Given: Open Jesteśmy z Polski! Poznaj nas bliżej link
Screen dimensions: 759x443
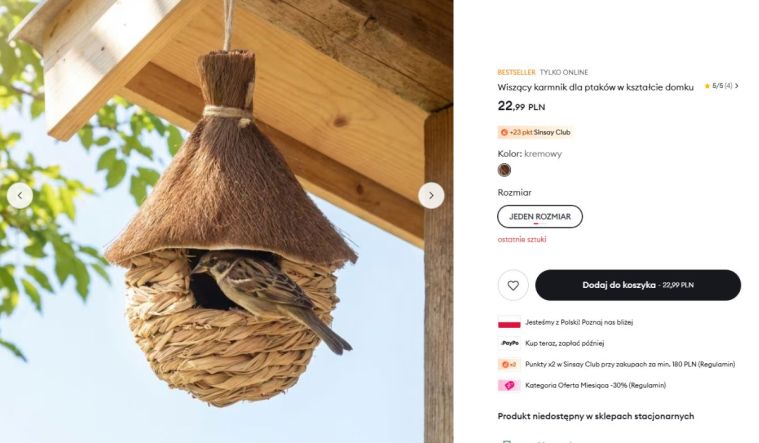Looking at the screenshot, I should click(x=579, y=322).
